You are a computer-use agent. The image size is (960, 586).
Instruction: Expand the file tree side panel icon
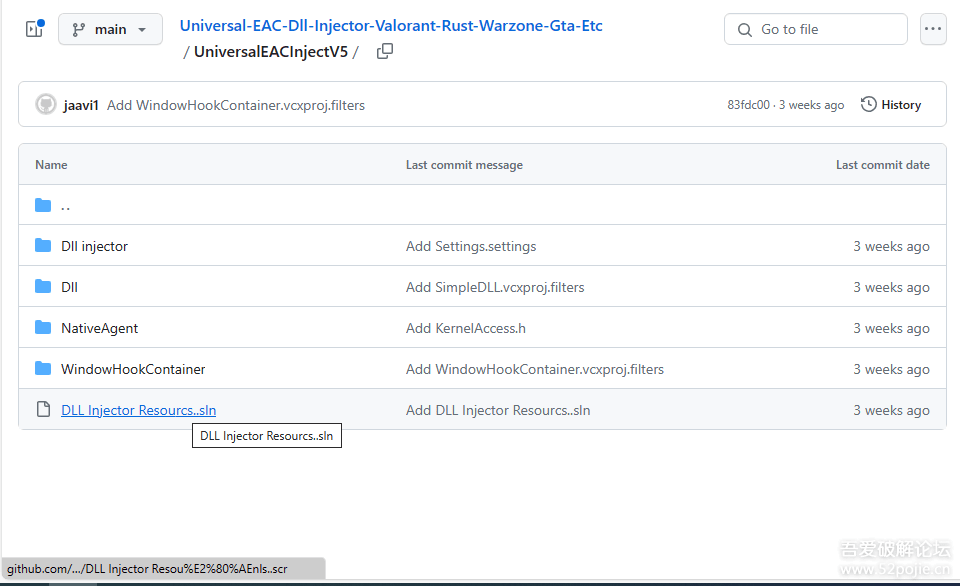click(x=34, y=29)
